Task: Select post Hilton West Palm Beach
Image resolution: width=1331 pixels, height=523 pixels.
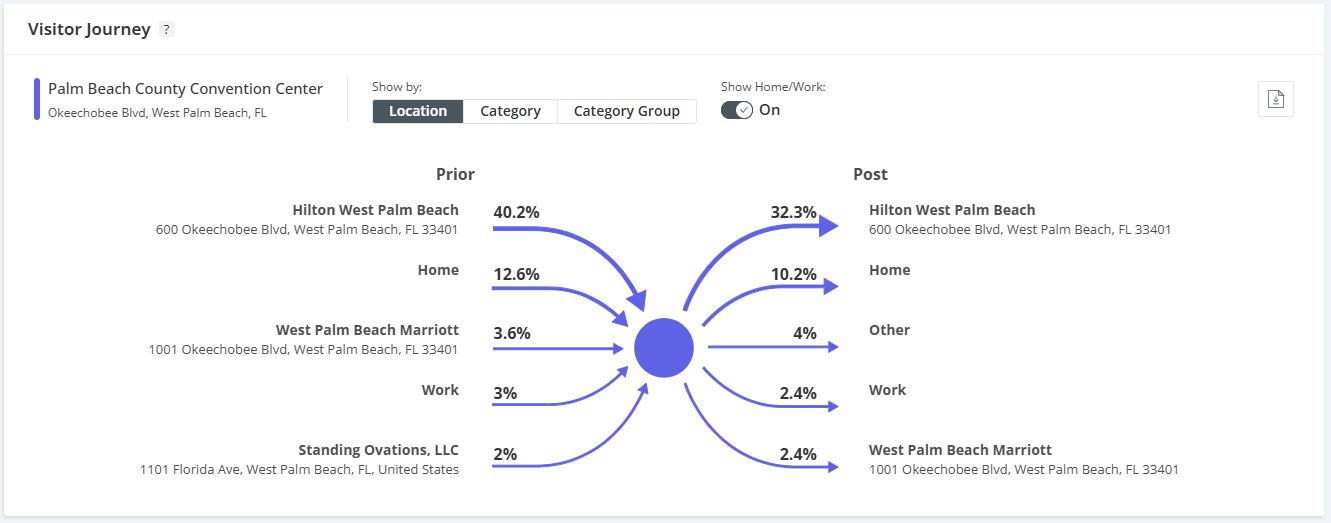Action: point(952,210)
